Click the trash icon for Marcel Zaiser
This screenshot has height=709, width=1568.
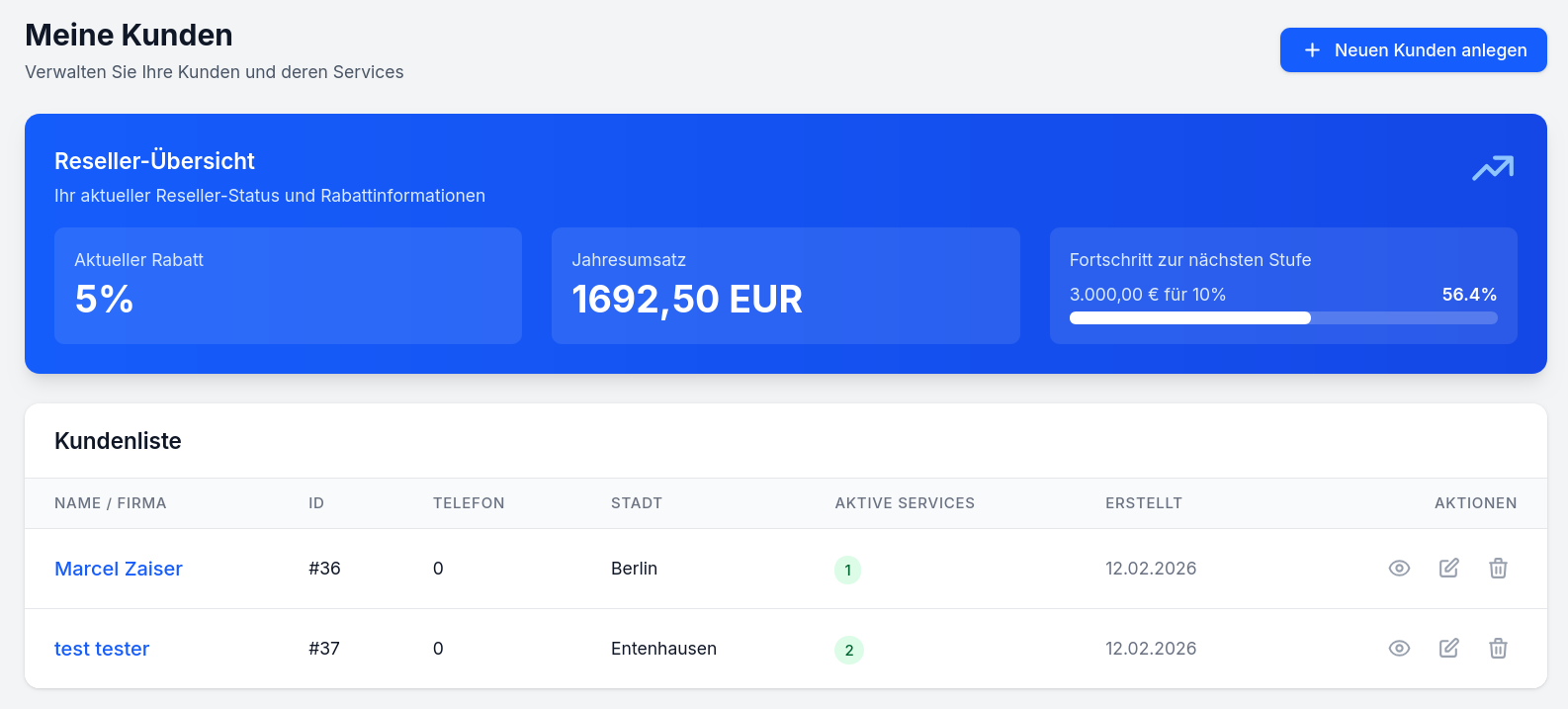click(1498, 569)
